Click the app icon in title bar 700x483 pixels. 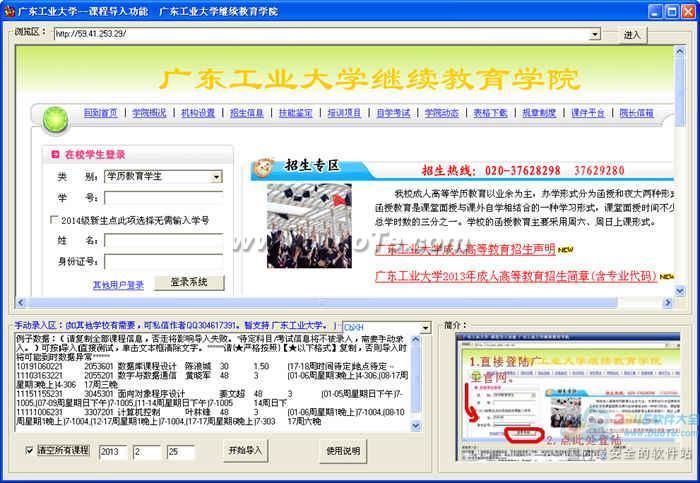tap(9, 11)
